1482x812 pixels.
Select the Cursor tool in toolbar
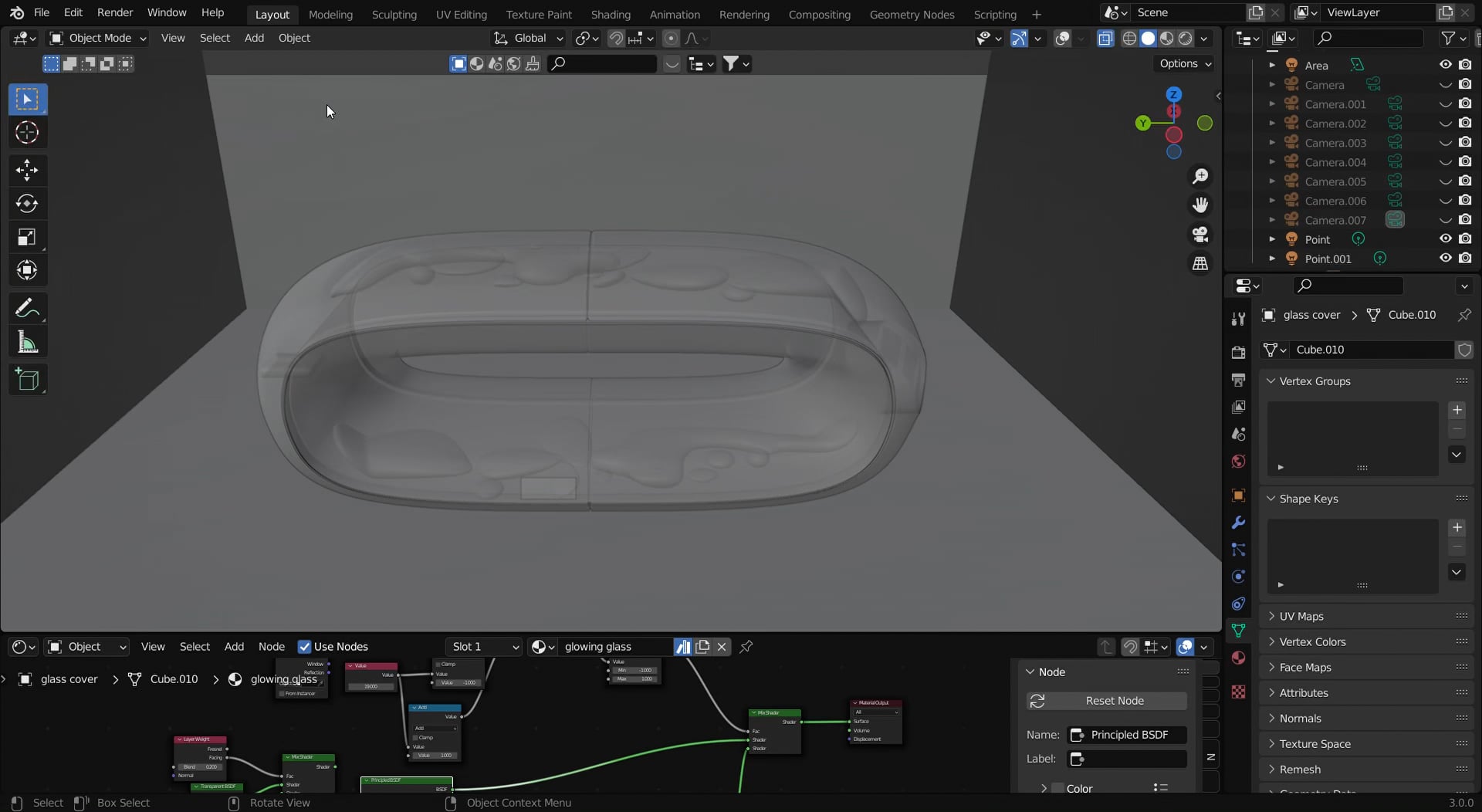27,133
